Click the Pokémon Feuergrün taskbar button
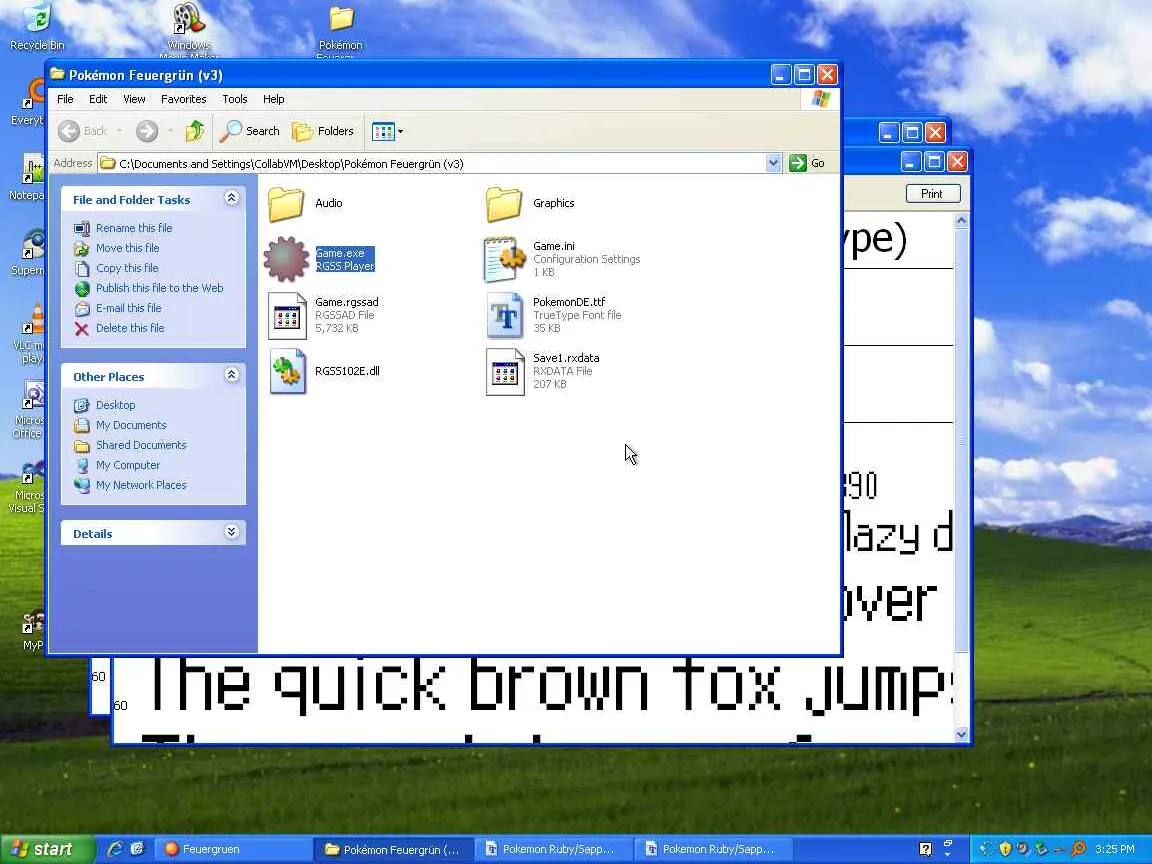 click(x=394, y=849)
